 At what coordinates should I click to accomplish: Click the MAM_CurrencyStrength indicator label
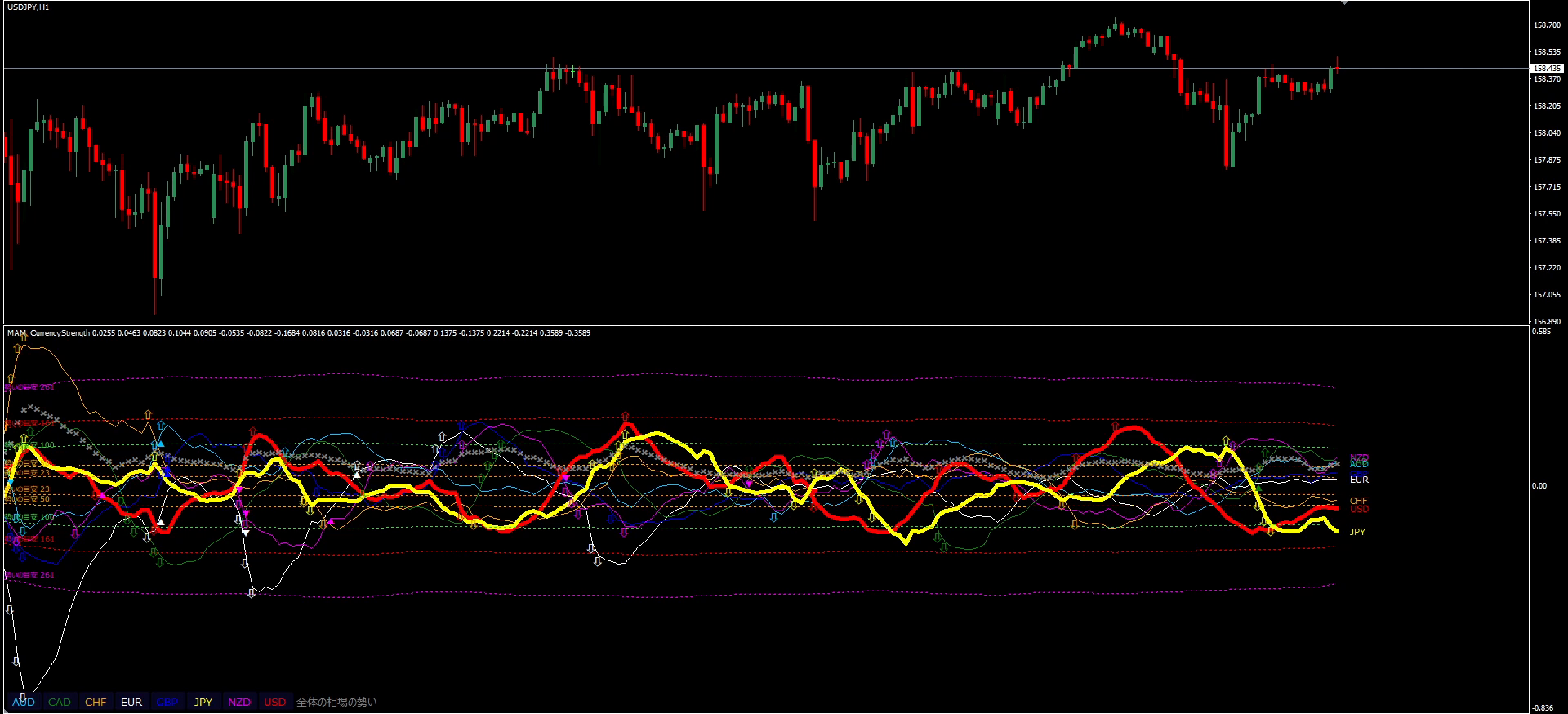click(49, 333)
